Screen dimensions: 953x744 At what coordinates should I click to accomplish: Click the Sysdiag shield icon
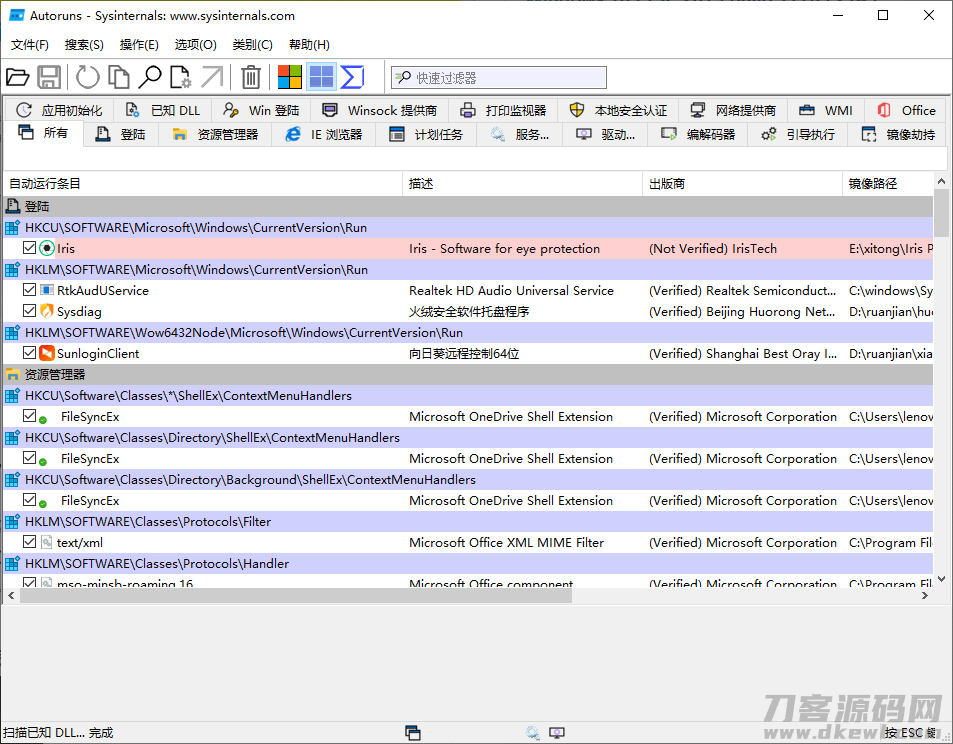[47, 311]
